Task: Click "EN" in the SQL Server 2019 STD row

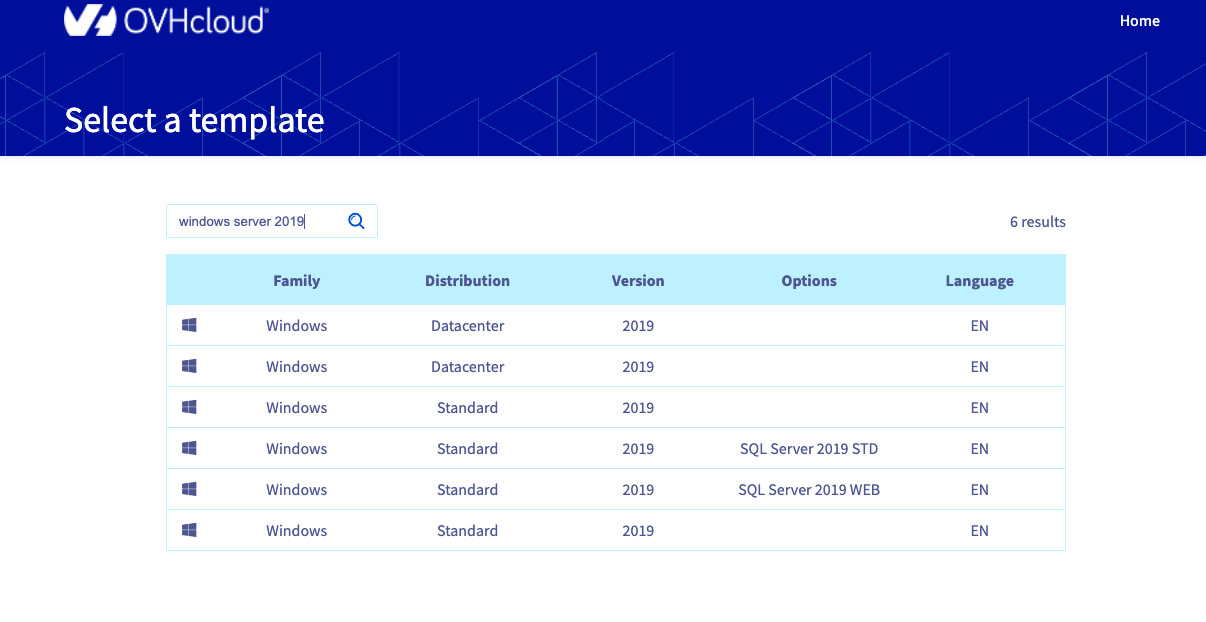Action: click(x=980, y=449)
